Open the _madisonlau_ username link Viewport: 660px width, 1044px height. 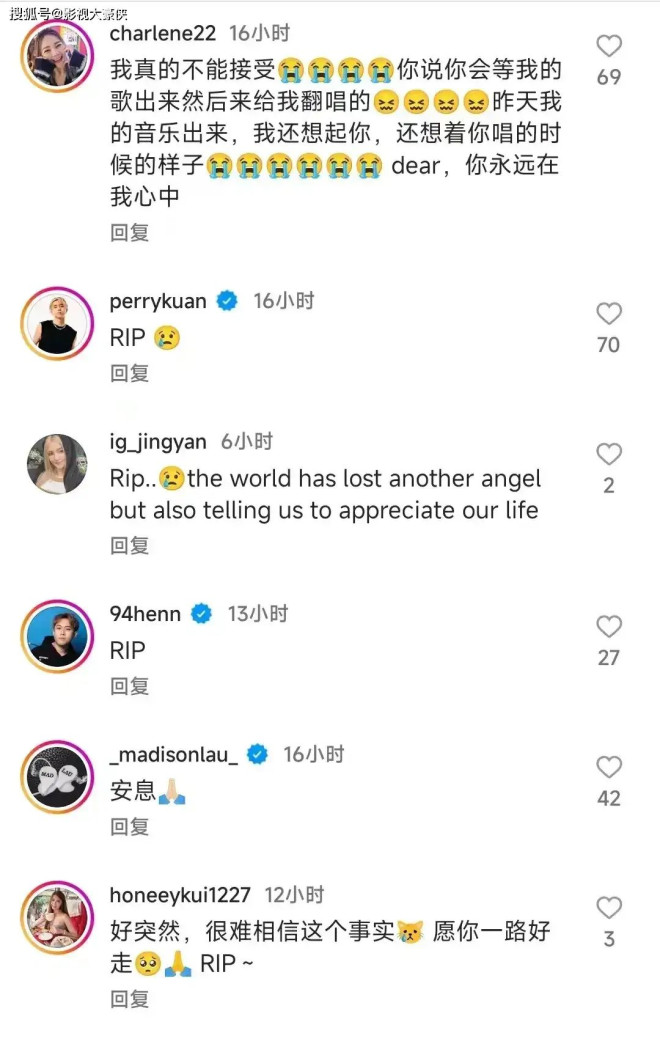(x=173, y=754)
